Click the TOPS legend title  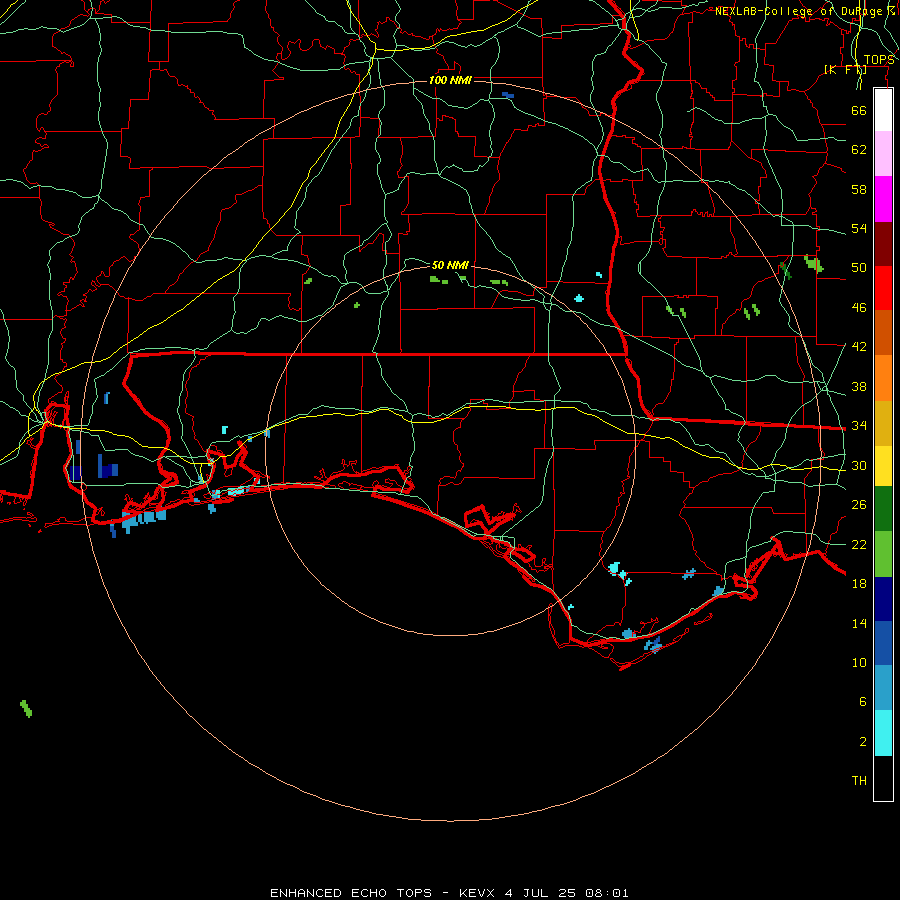tap(879, 60)
